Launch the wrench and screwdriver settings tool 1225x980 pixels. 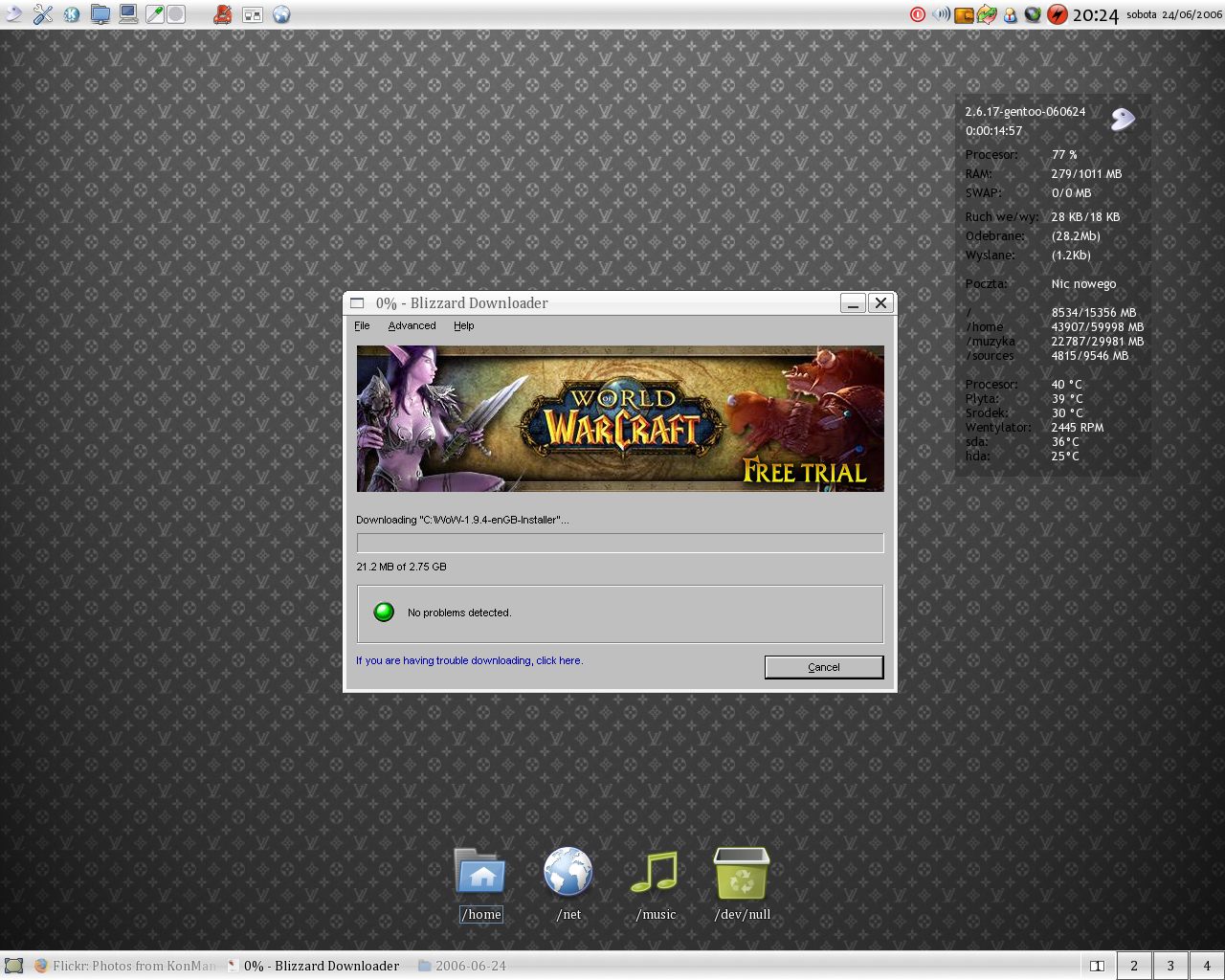coord(43,14)
